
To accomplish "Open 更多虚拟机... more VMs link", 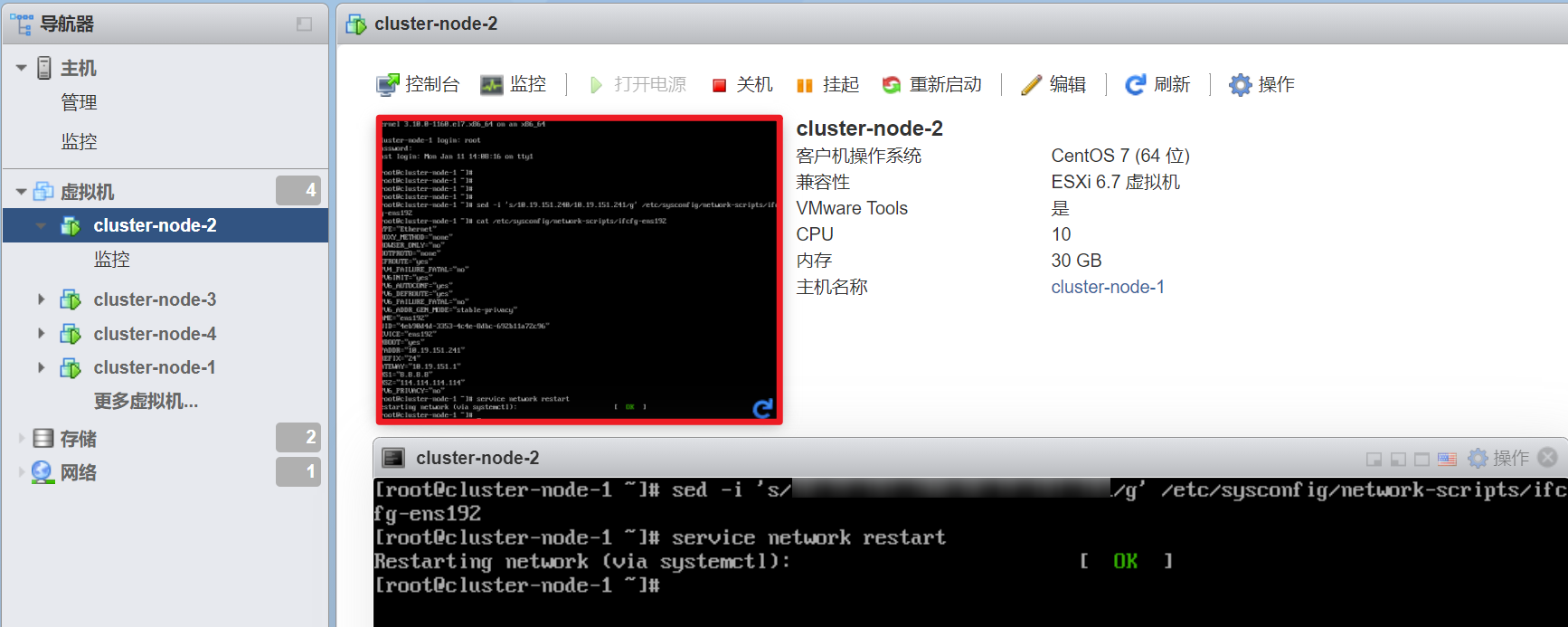I will coord(146,401).
